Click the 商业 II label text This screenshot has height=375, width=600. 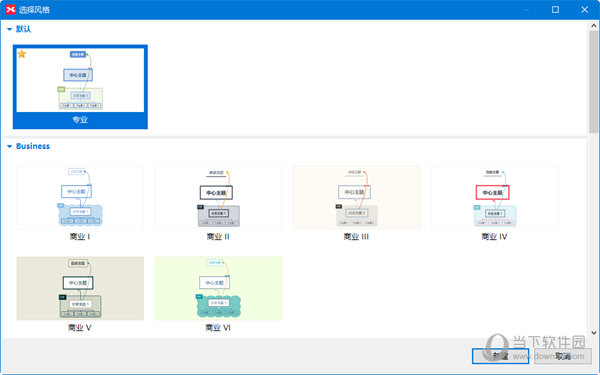coord(218,237)
